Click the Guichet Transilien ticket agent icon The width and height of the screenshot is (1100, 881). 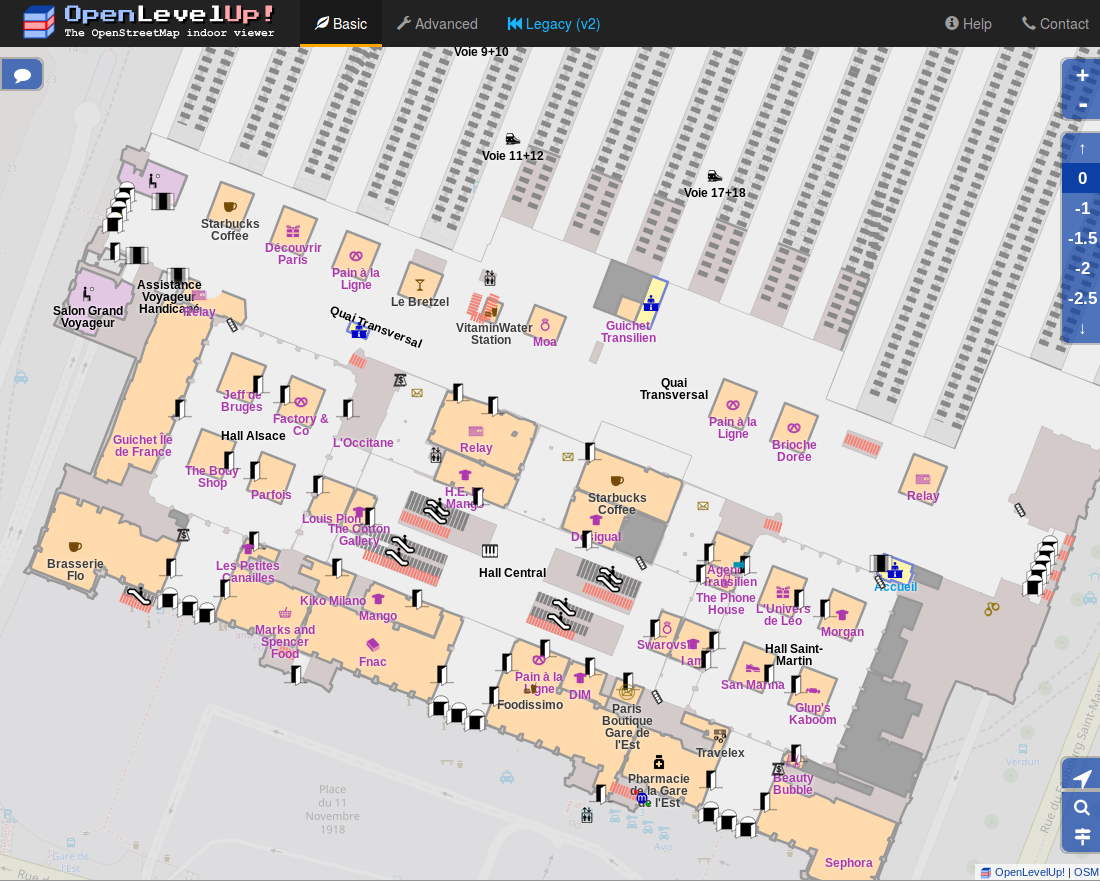(x=651, y=303)
